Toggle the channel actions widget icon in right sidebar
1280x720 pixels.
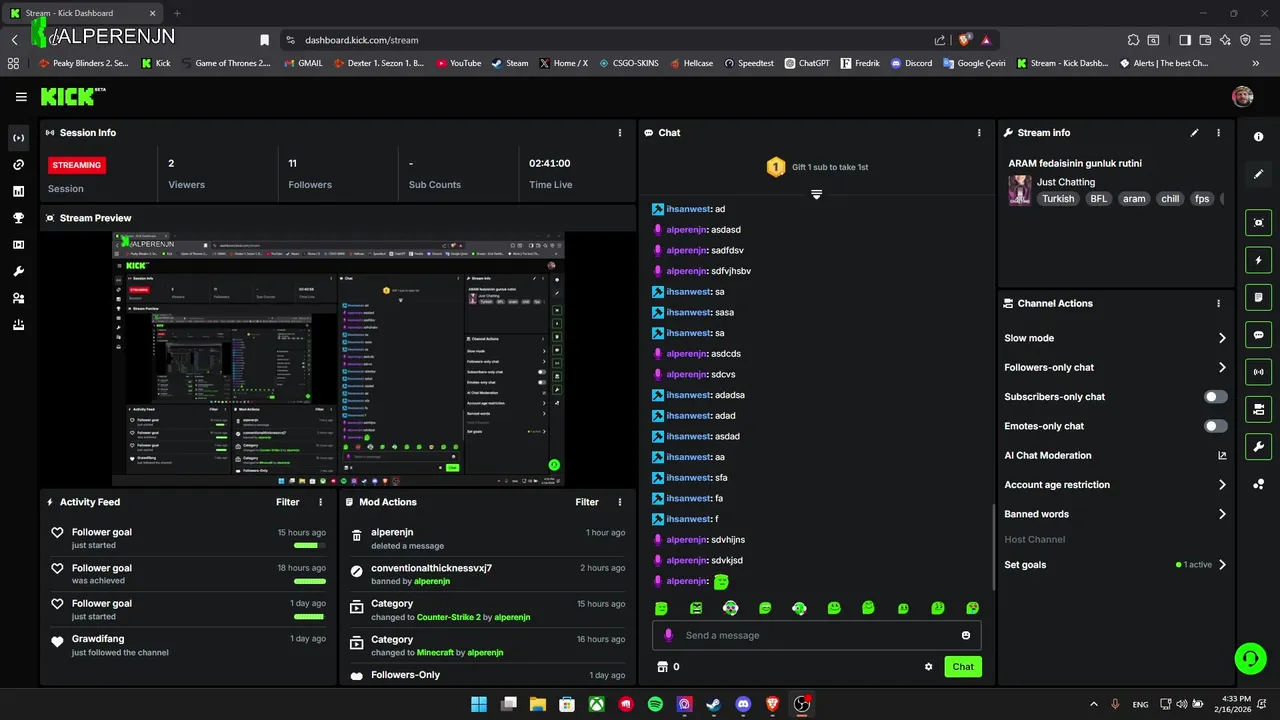click(x=1259, y=409)
